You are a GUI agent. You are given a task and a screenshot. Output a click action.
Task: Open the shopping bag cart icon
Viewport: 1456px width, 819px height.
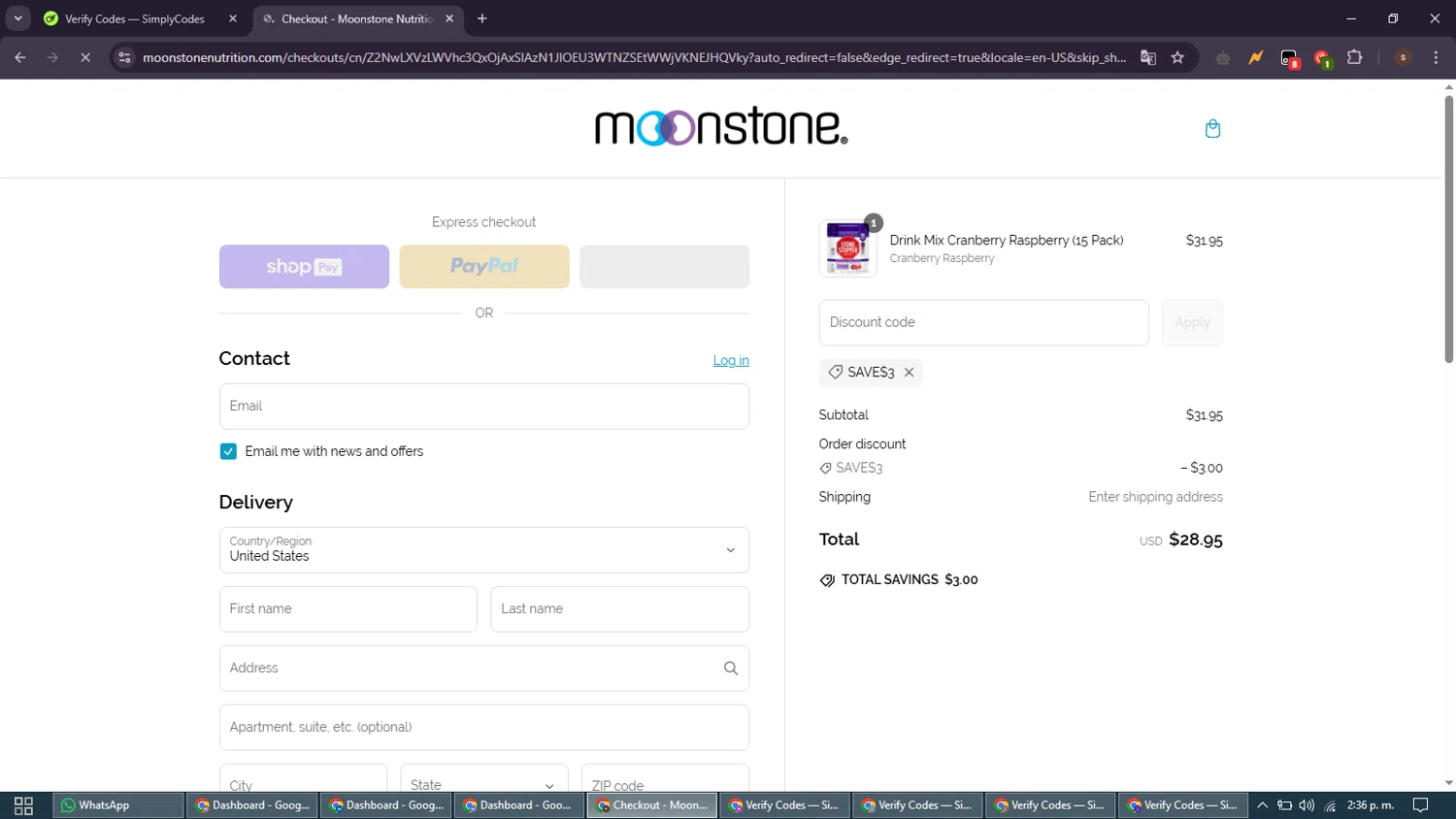click(1212, 129)
